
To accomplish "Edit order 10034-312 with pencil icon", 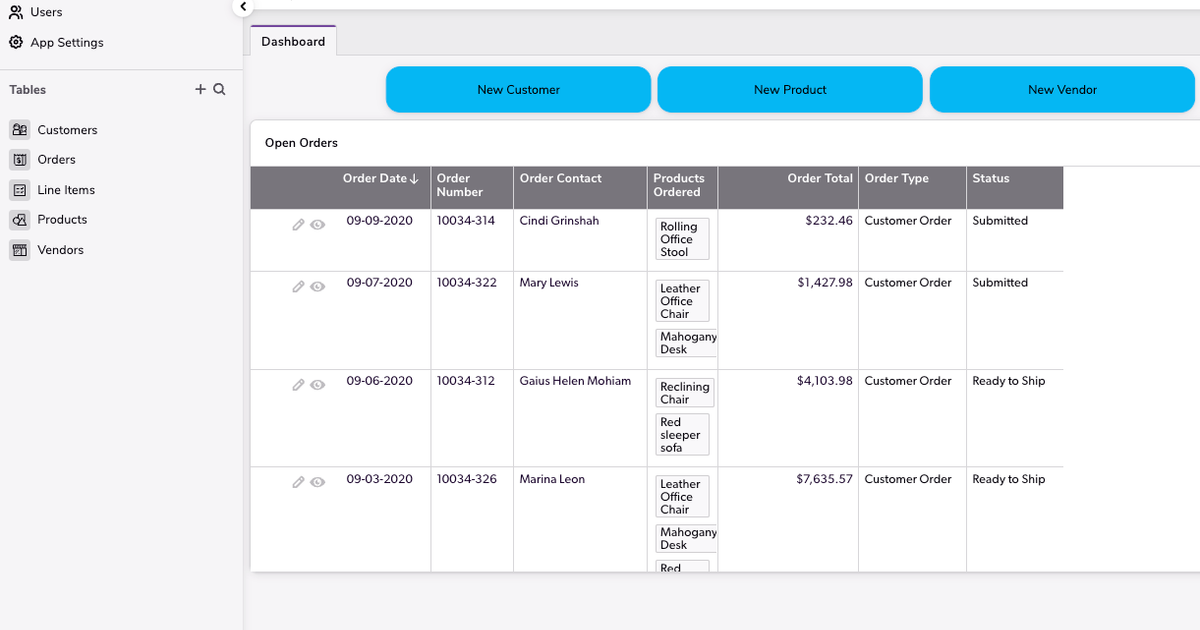I will click(x=298, y=385).
